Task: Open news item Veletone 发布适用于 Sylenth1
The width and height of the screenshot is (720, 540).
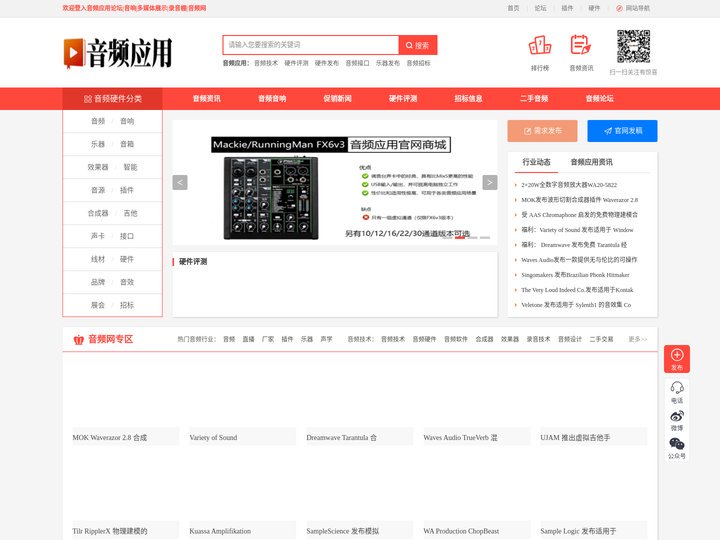Action: [x=576, y=305]
